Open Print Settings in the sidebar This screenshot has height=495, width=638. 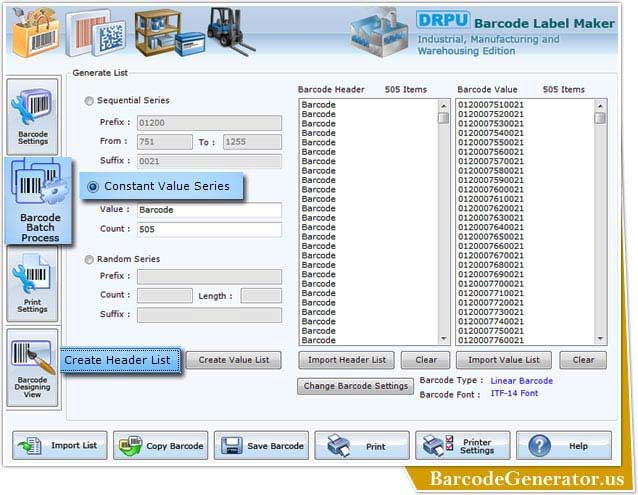tap(33, 283)
